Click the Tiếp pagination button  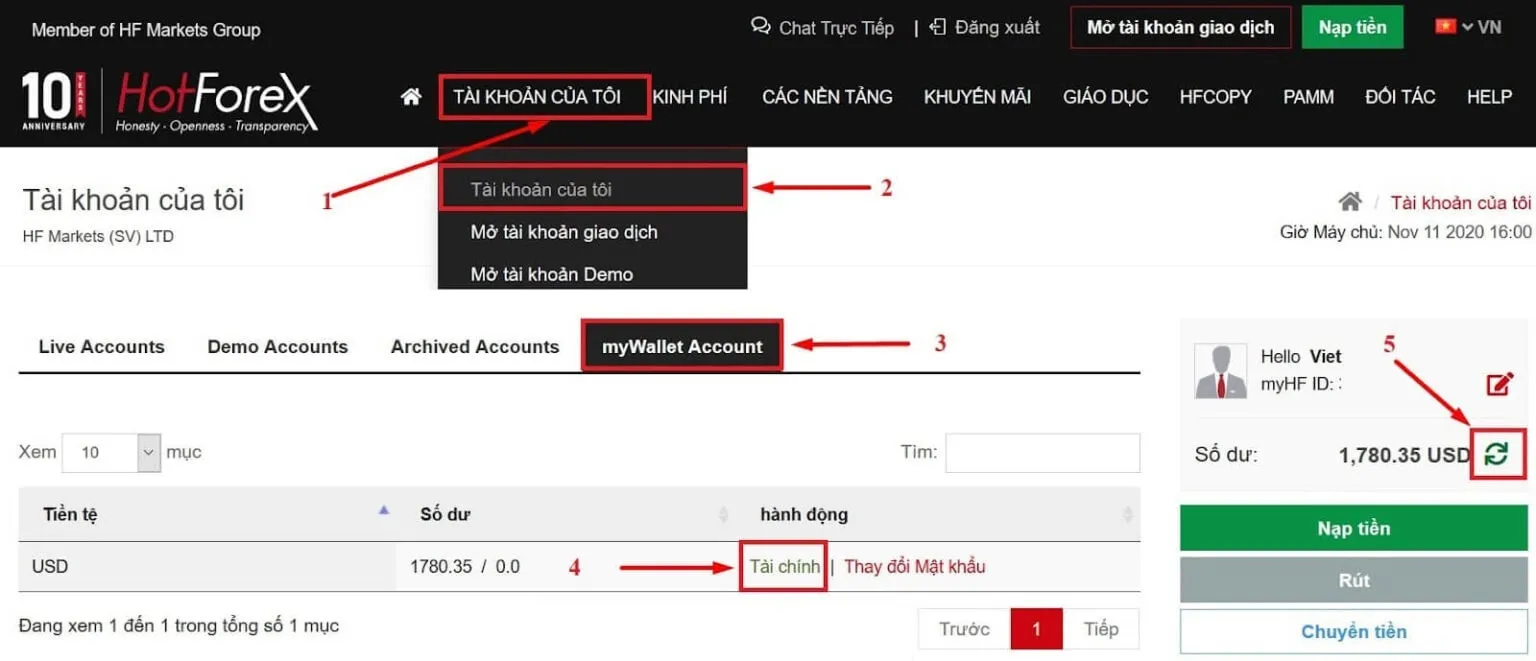point(1100,629)
